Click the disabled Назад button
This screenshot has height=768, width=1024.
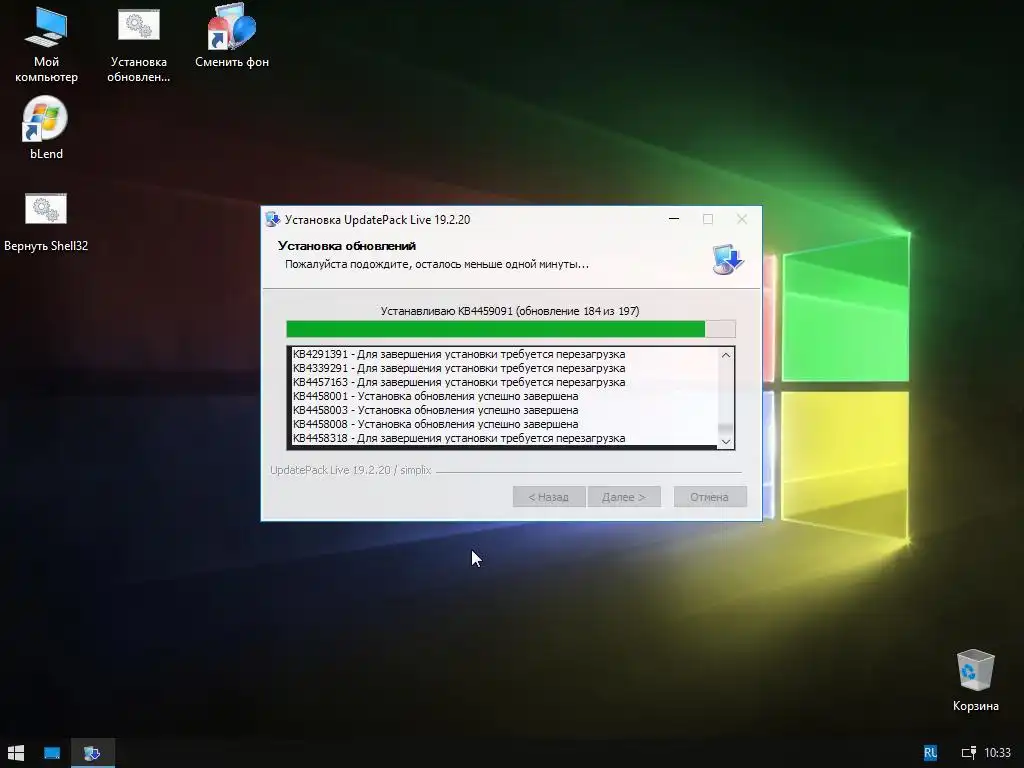(549, 497)
